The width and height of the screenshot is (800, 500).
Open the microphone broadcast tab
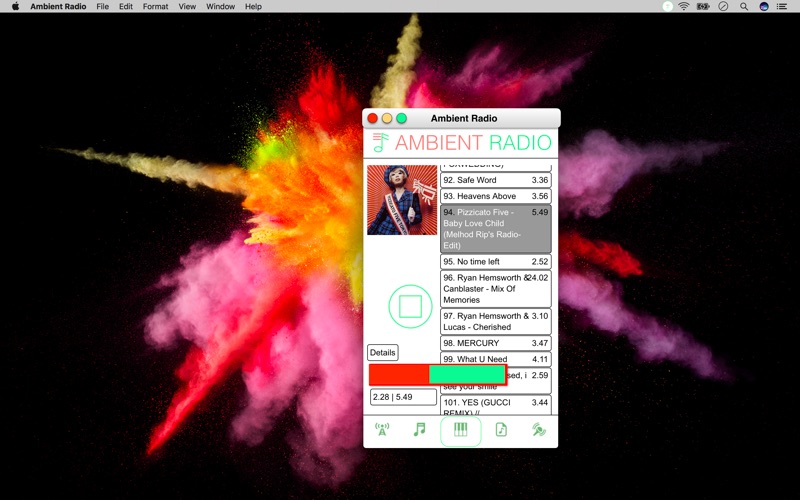pos(539,430)
